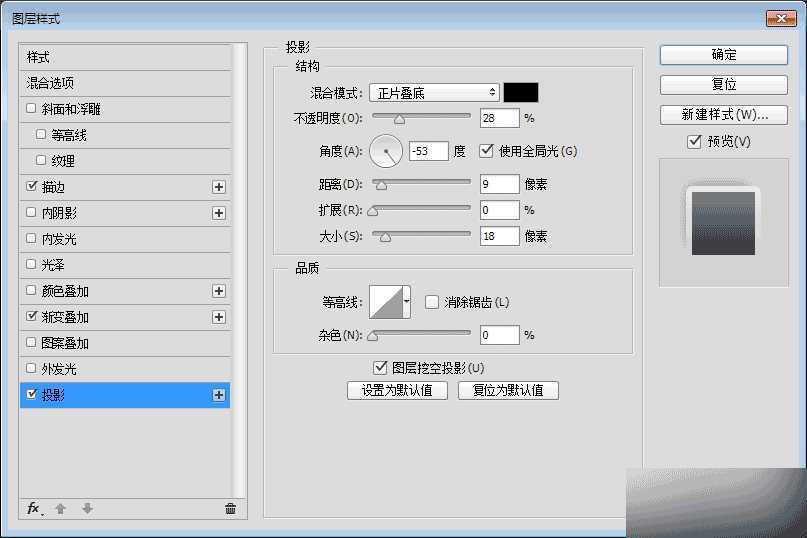Click the angle field showing -53

point(429,151)
